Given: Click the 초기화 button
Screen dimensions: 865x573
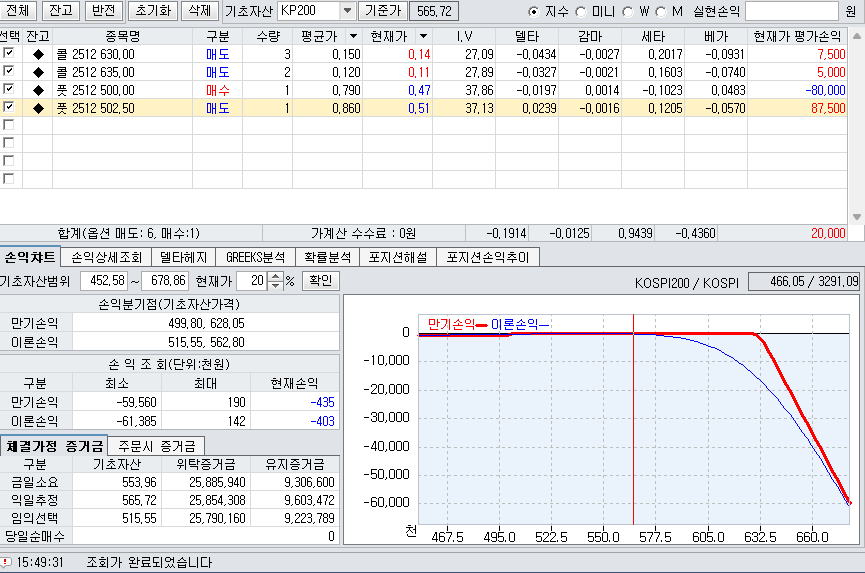Looking at the screenshot, I should 153,10.
